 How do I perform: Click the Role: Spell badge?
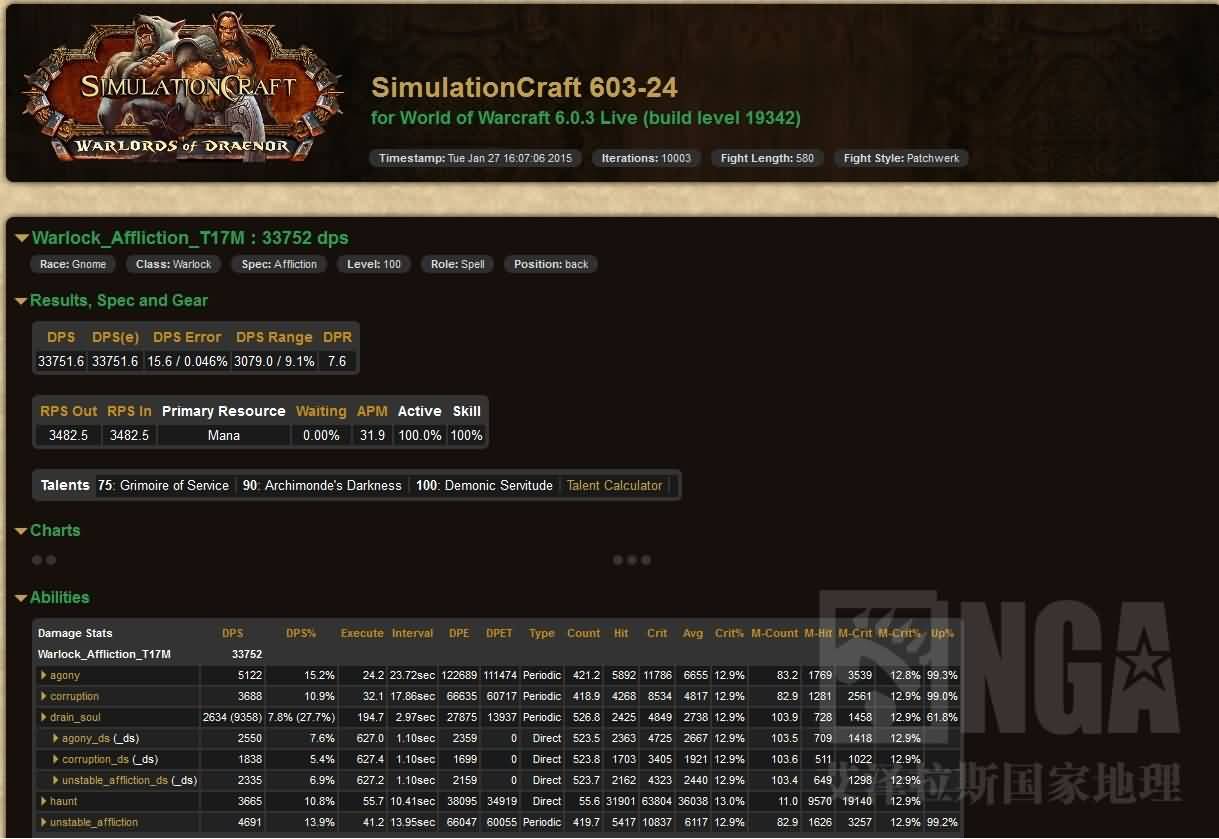click(x=458, y=265)
